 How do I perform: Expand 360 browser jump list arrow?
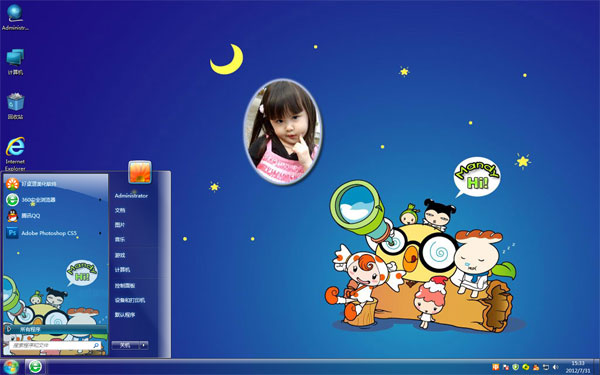pyautogui.click(x=100, y=200)
